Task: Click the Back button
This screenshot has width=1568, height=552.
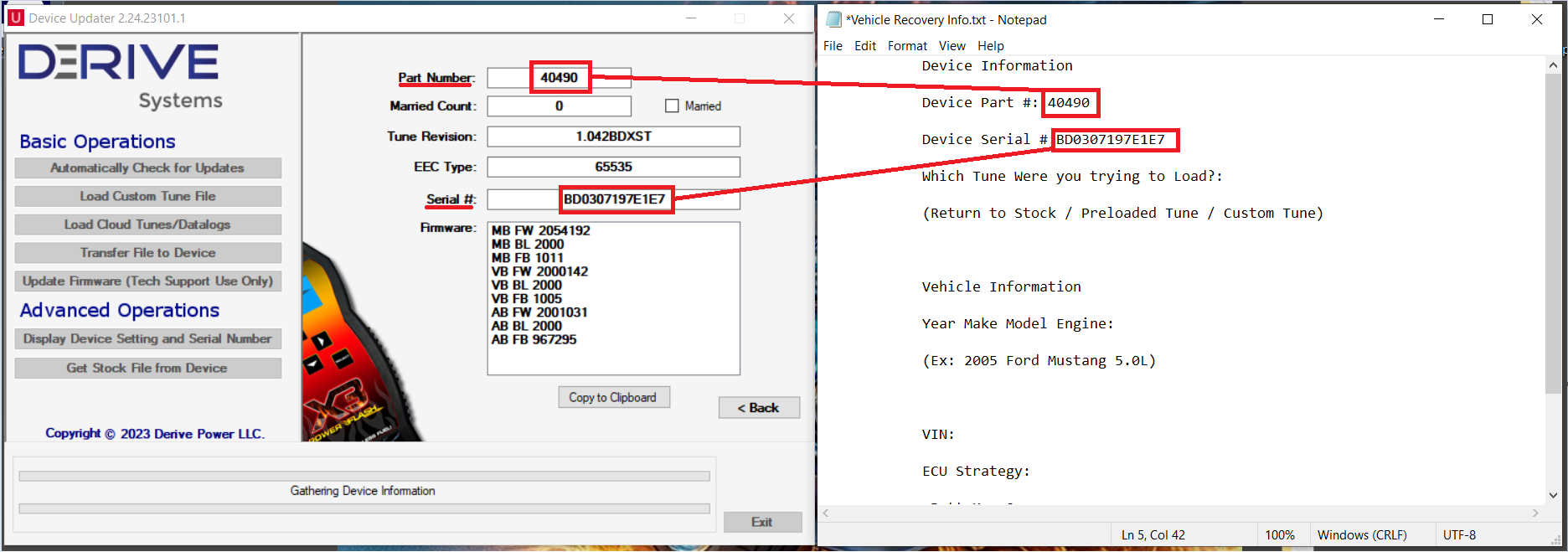Action: (x=759, y=408)
